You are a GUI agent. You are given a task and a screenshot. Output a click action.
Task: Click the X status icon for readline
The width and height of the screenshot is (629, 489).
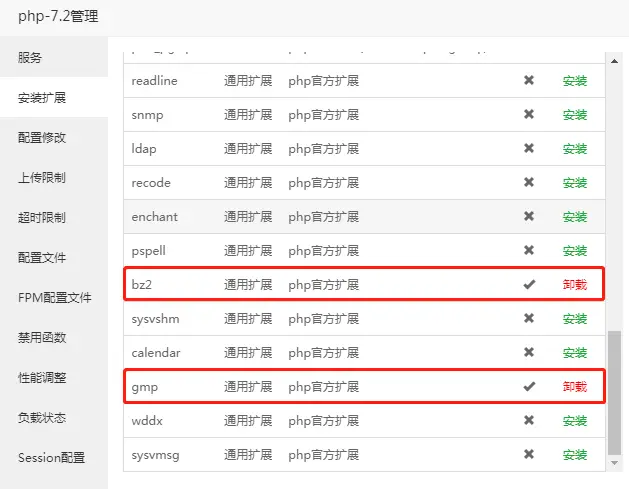pyautogui.click(x=529, y=81)
